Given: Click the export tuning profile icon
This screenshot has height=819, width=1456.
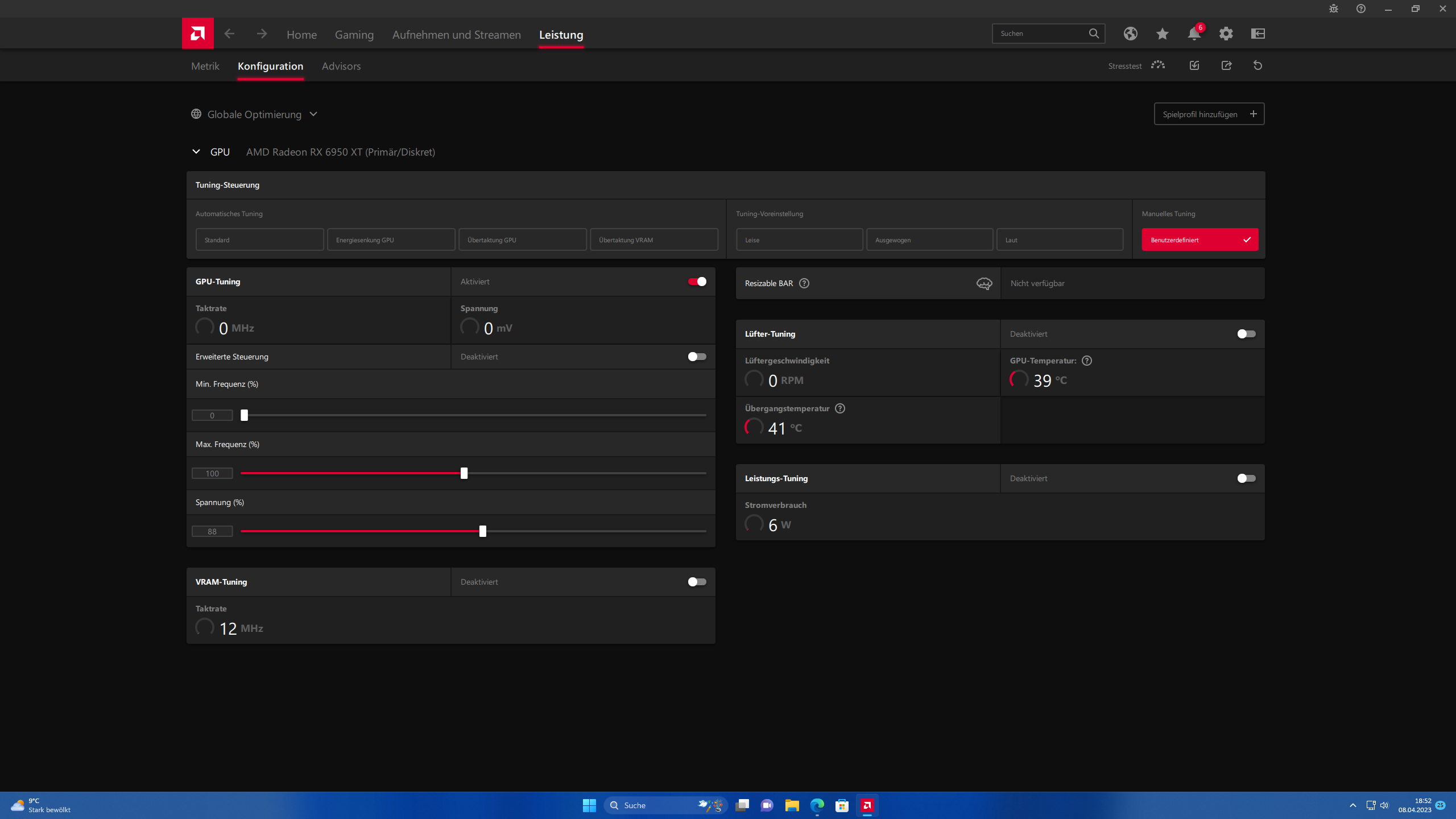Looking at the screenshot, I should tap(1226, 65).
